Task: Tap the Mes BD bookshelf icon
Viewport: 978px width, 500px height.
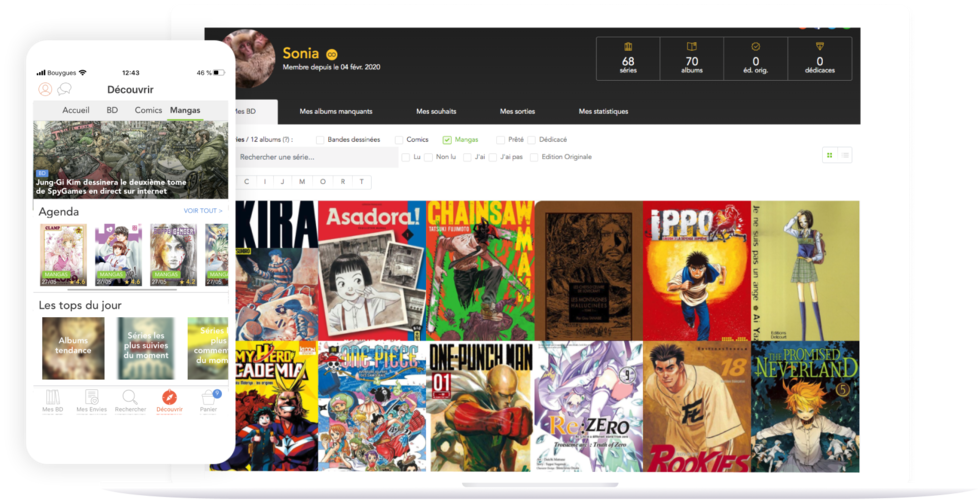Action: (x=52, y=397)
